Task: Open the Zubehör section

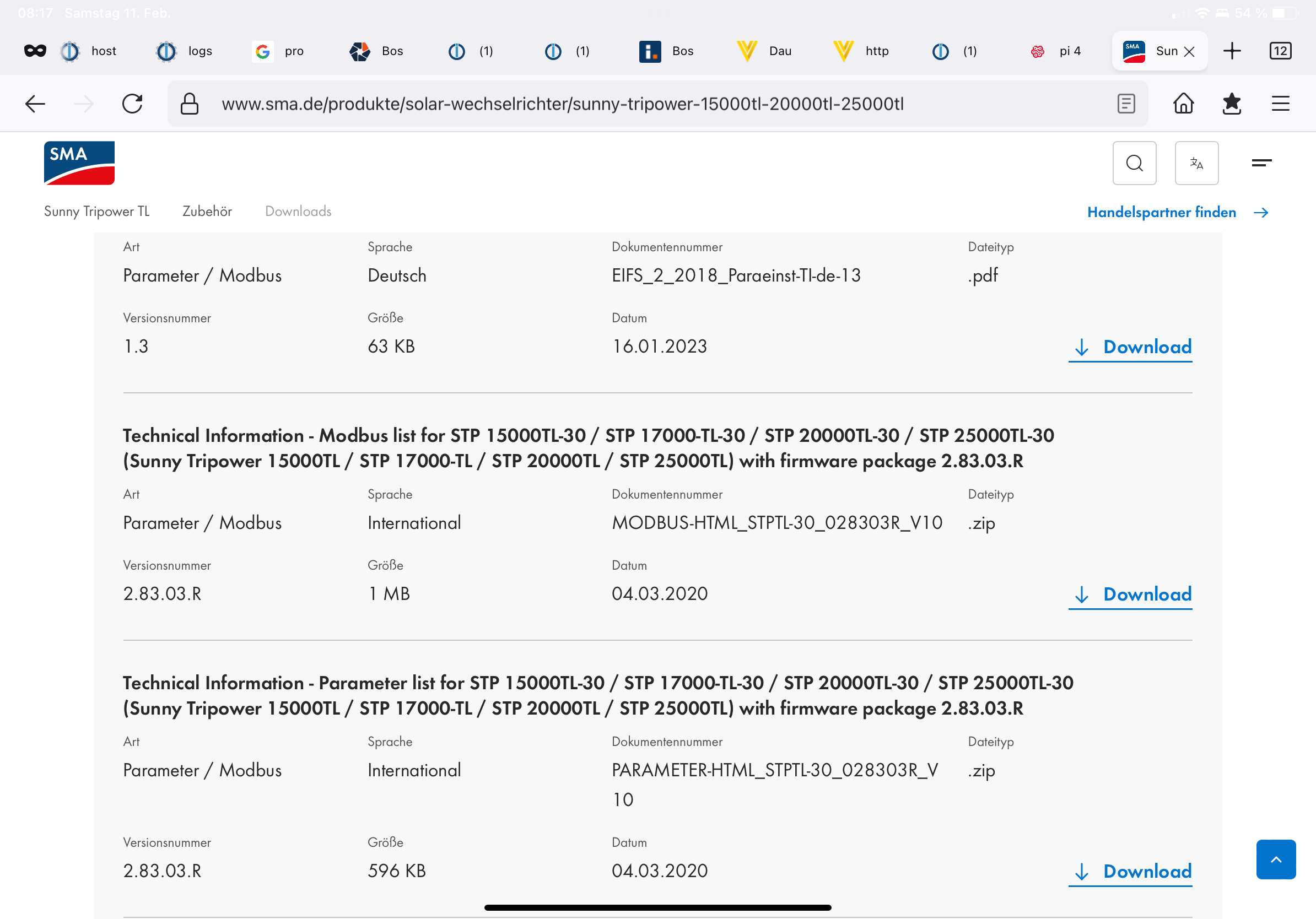Action: (x=207, y=212)
